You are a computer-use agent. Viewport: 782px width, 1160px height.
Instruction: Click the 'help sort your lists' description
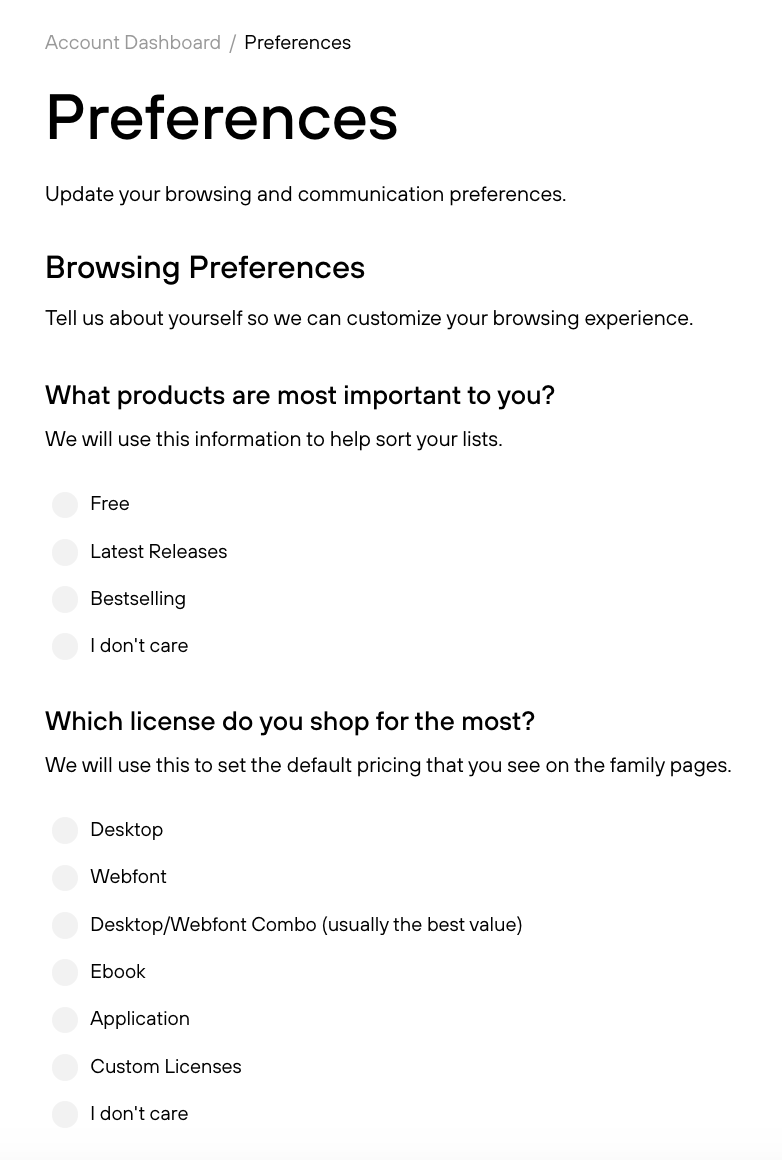coord(274,439)
